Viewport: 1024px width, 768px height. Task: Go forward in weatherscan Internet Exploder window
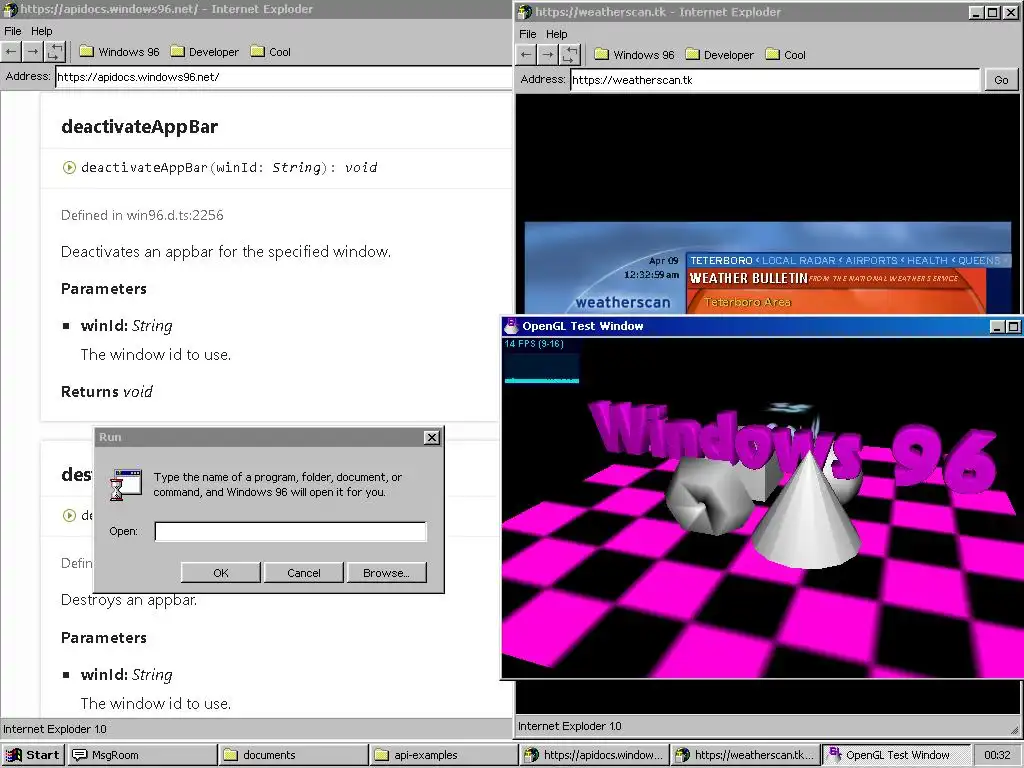point(548,55)
